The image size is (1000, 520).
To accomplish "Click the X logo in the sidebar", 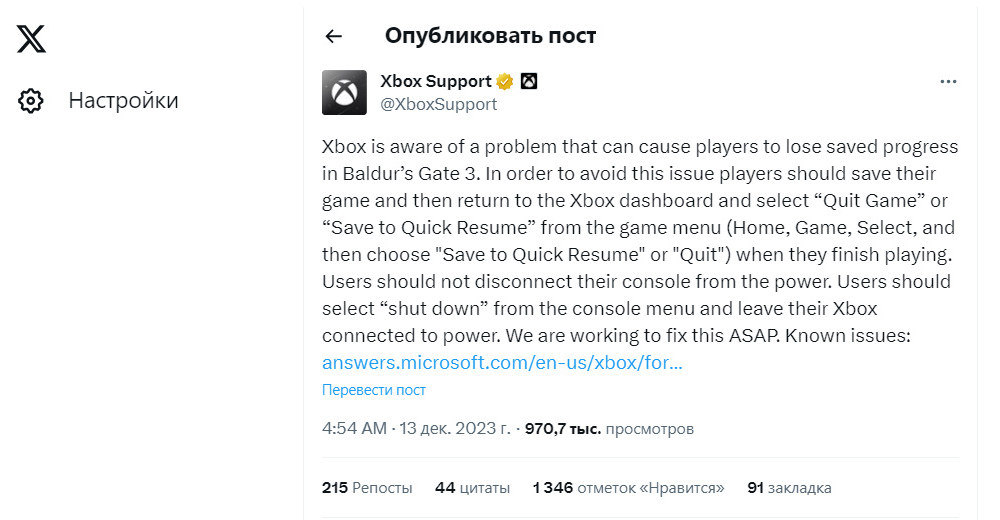I will (31, 38).
